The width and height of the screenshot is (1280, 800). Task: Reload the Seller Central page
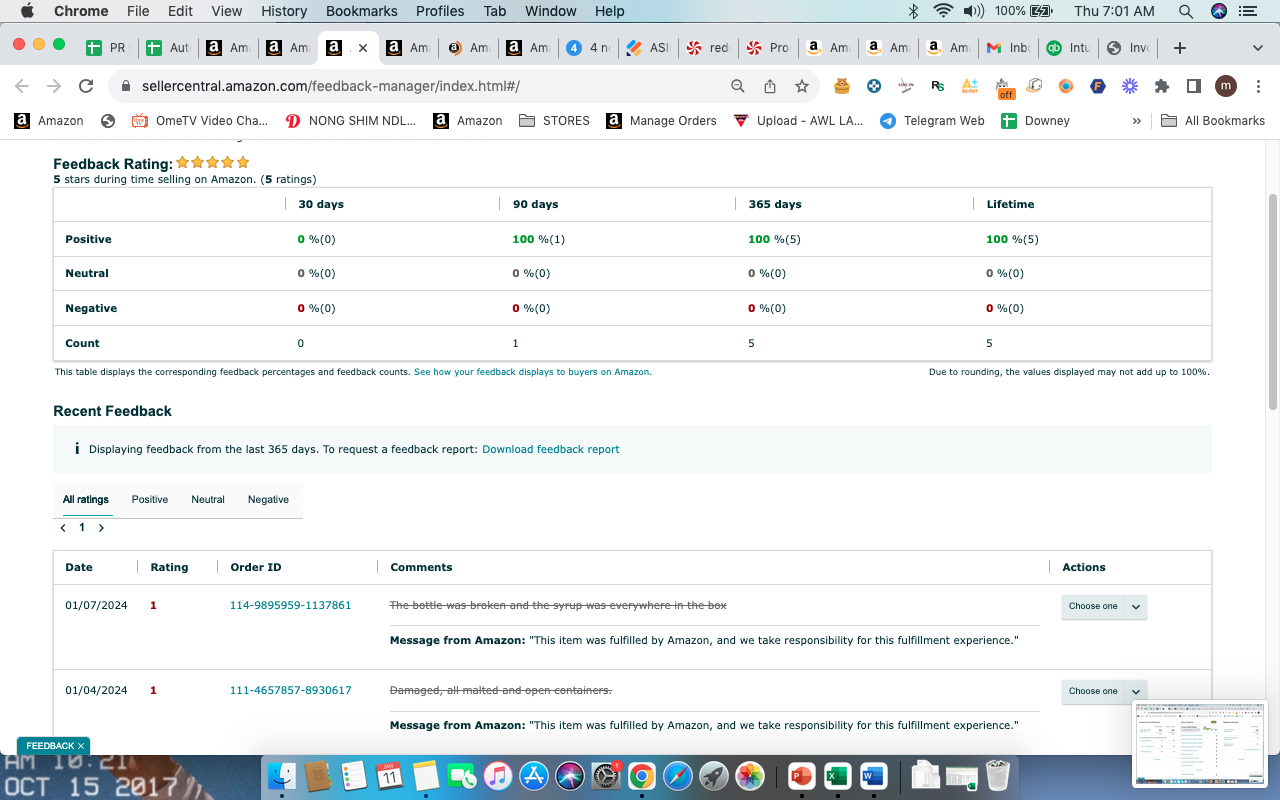click(x=86, y=87)
